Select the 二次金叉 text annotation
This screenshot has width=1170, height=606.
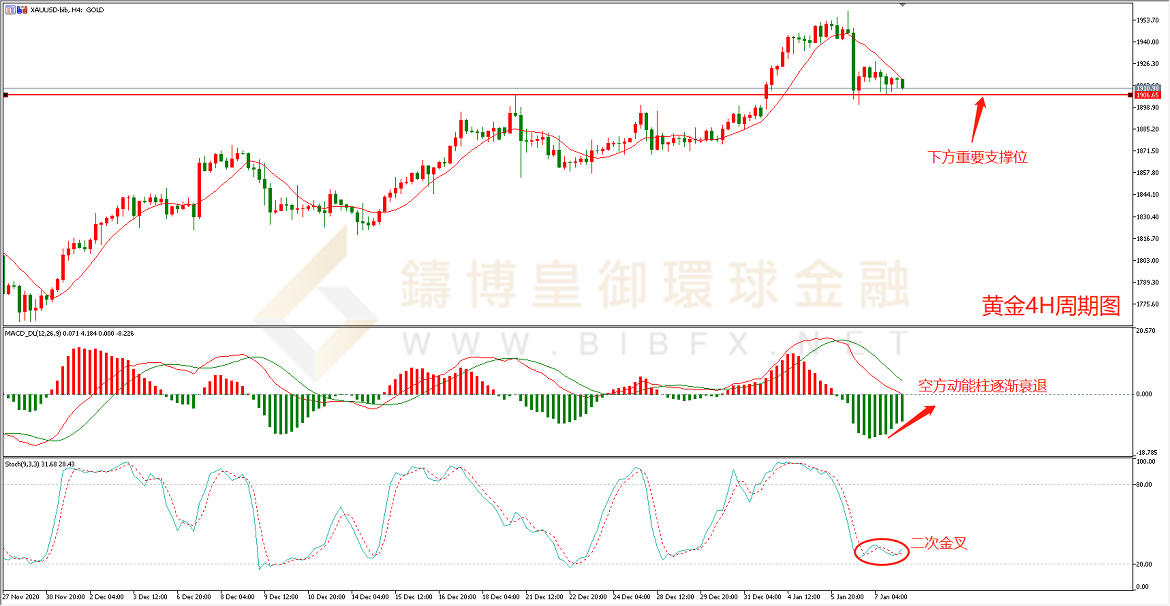point(940,543)
